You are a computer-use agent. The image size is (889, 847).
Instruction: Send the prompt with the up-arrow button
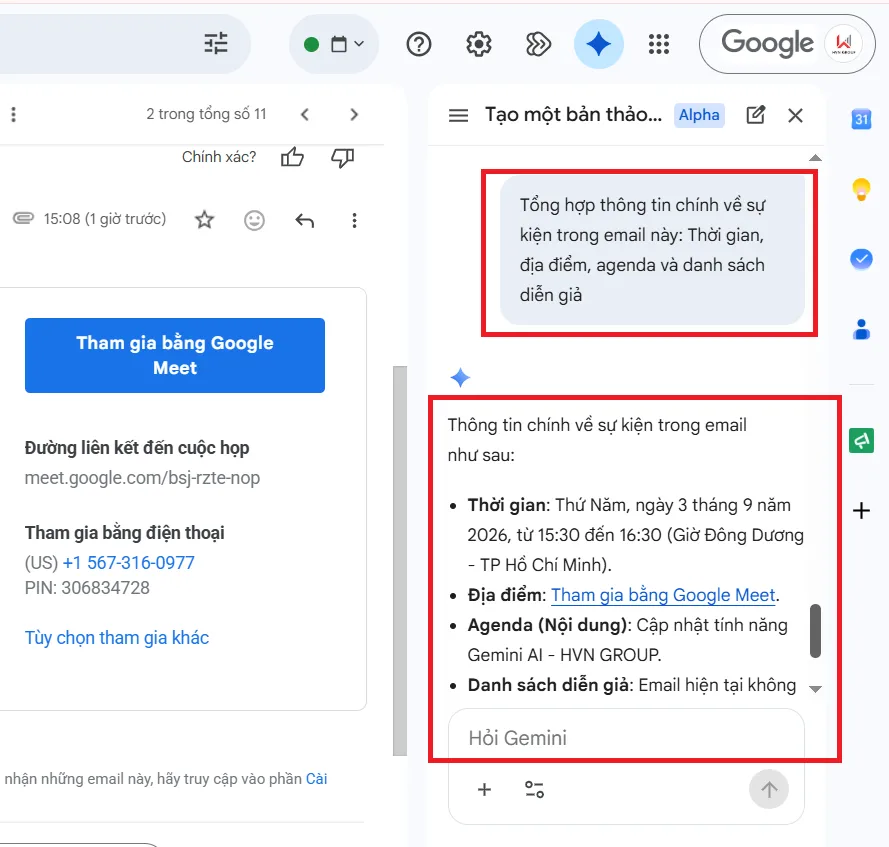coord(769,789)
